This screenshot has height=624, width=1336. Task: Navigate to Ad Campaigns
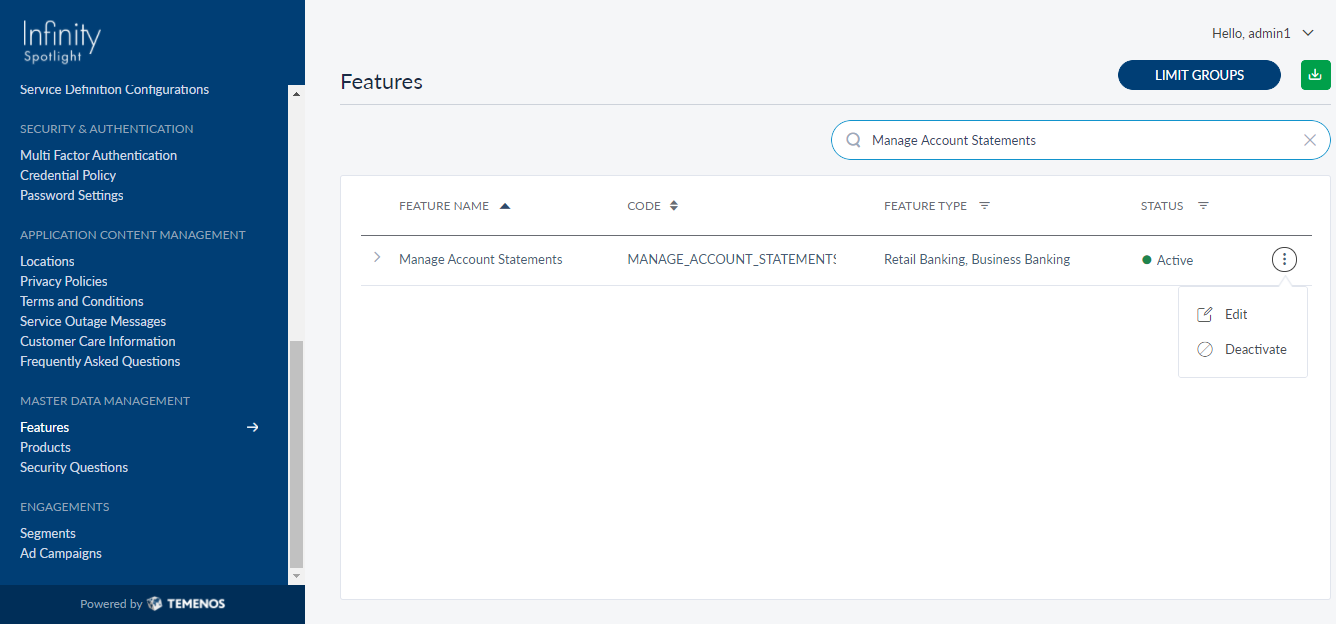61,553
